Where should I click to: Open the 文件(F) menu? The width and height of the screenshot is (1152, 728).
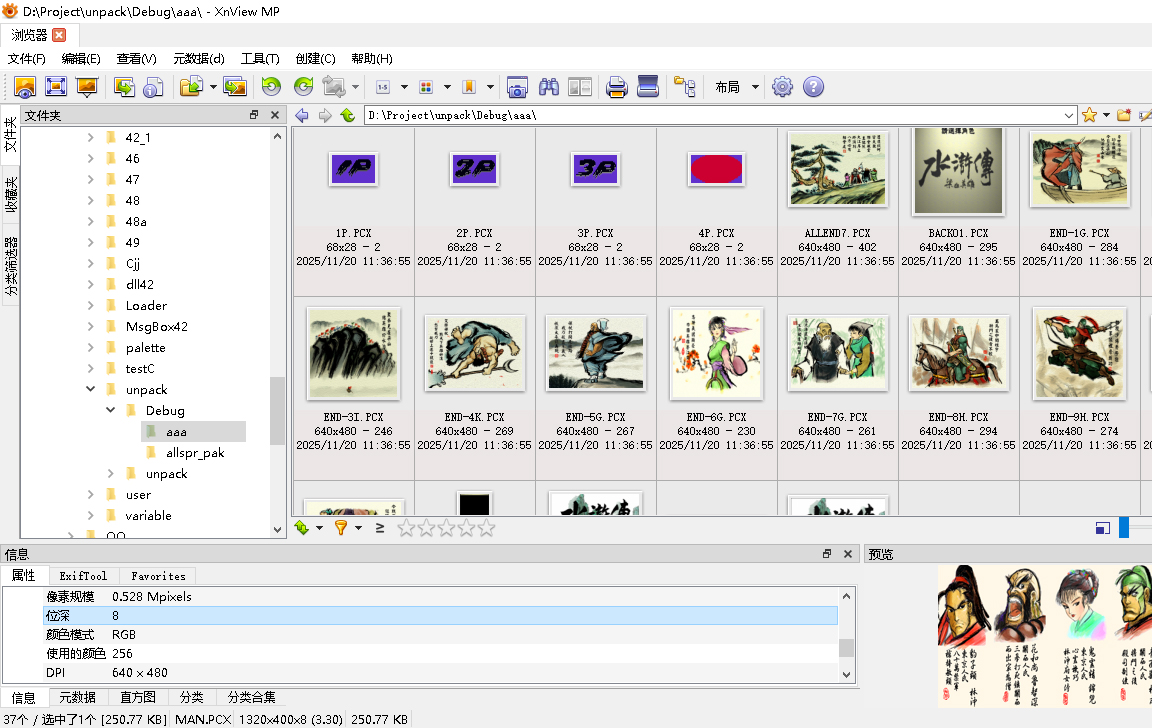point(26,59)
